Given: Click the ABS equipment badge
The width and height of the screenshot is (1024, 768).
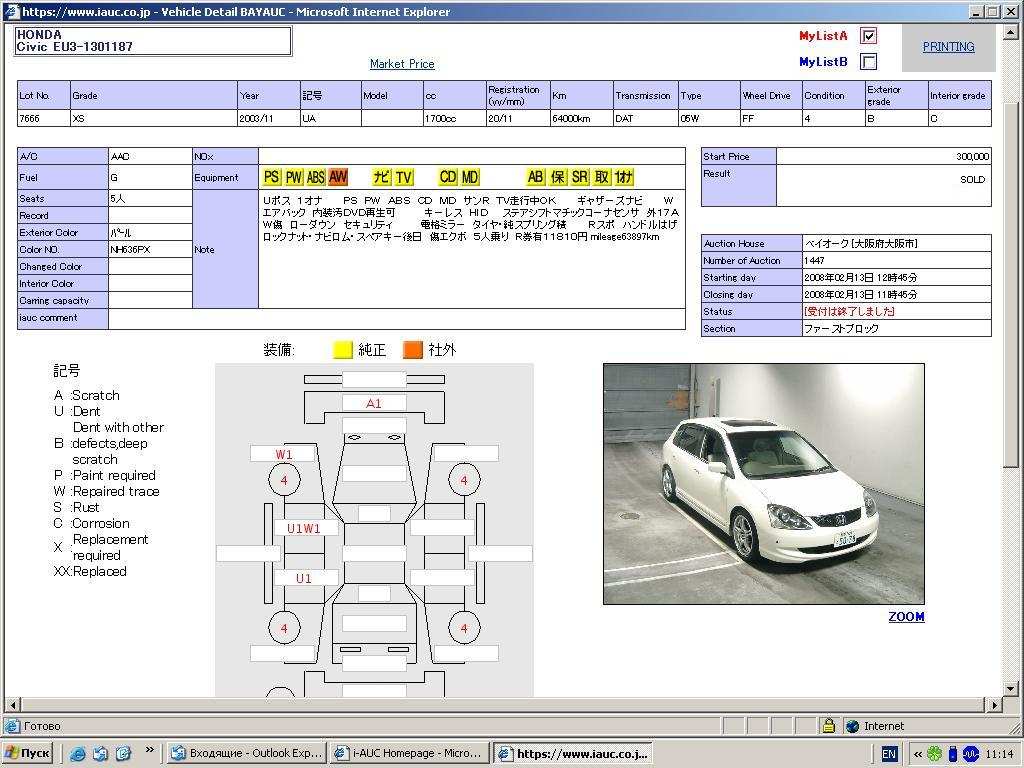Looking at the screenshot, I should (x=316, y=177).
